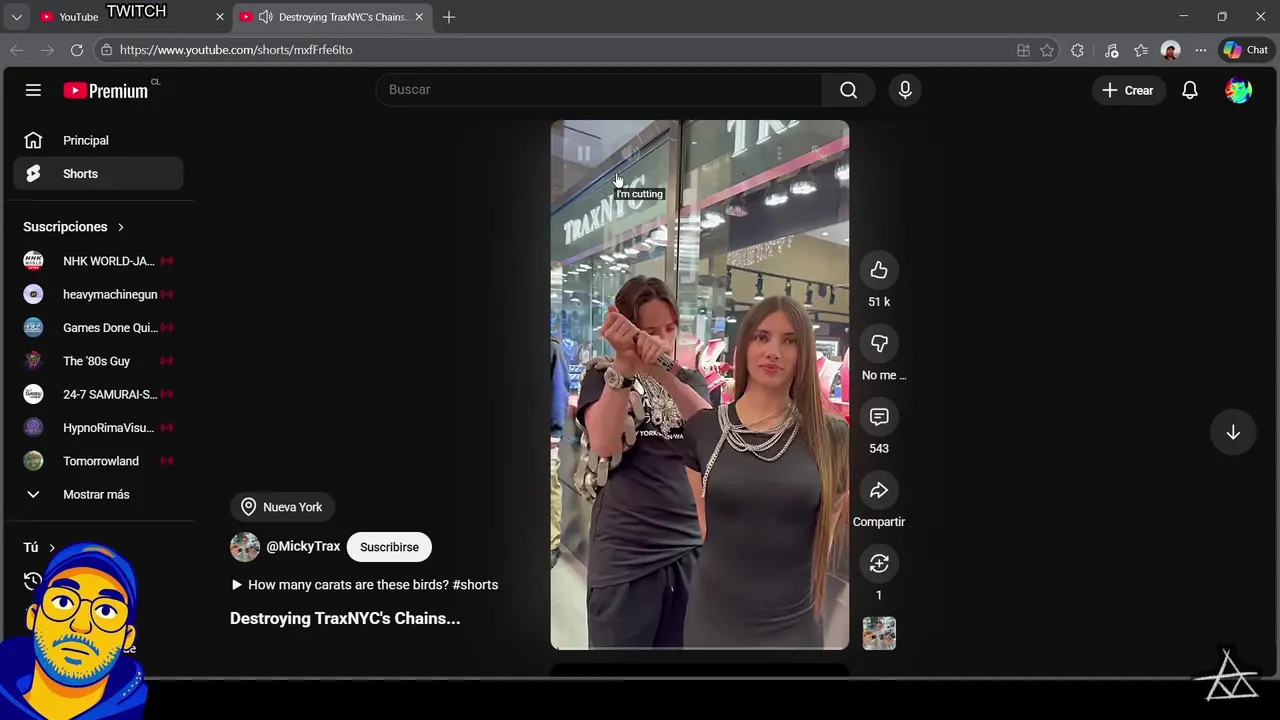
Task: Go to the next Short arrow
Action: pyautogui.click(x=1233, y=432)
